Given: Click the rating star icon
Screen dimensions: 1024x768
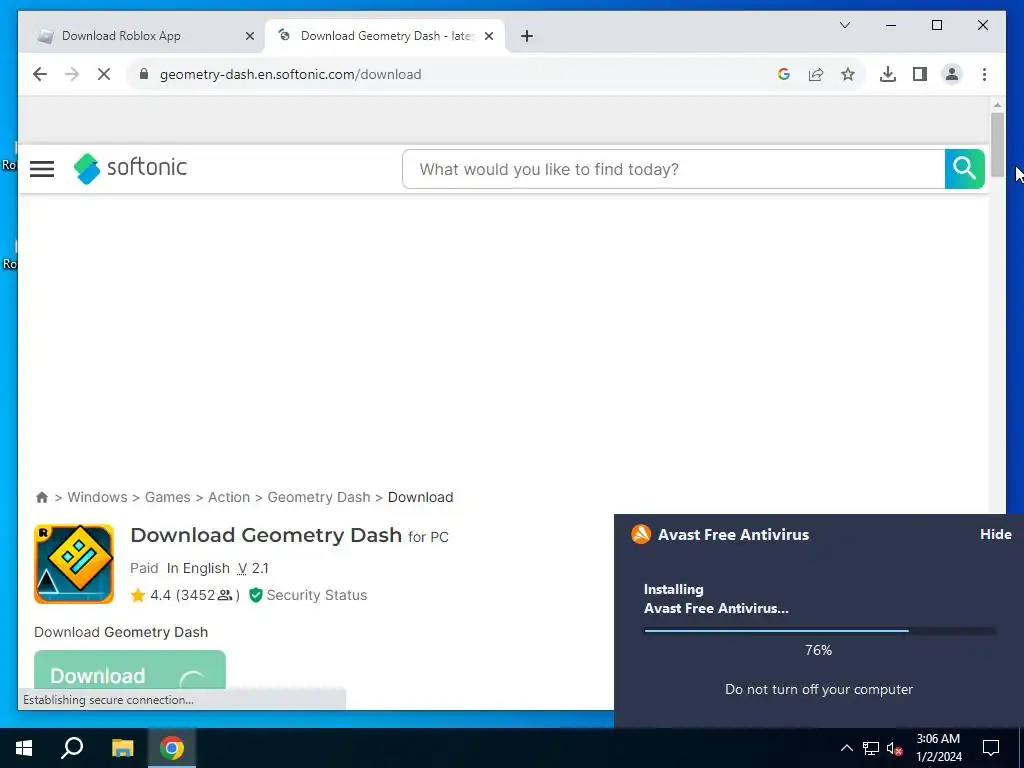Looking at the screenshot, I should 138,595.
